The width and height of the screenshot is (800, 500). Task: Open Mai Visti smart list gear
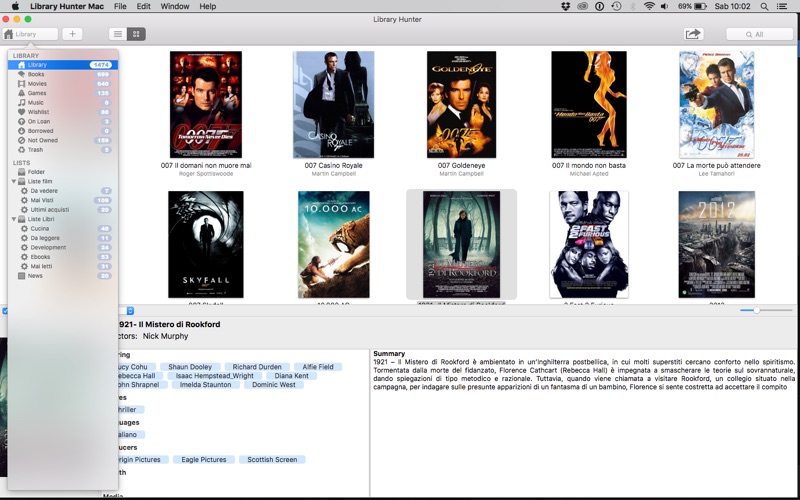(24, 201)
